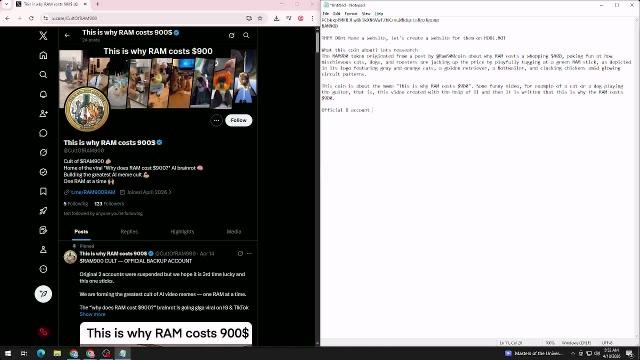Viewport: 640px width, 360px height.
Task: Open the t.me/RAM900RAM profile link
Action: tap(93, 192)
